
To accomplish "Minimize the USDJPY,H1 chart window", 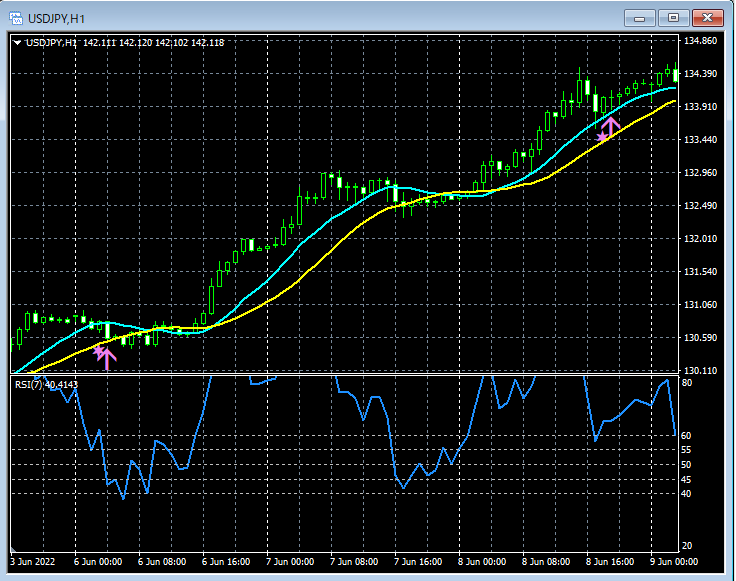I will [x=639, y=18].
